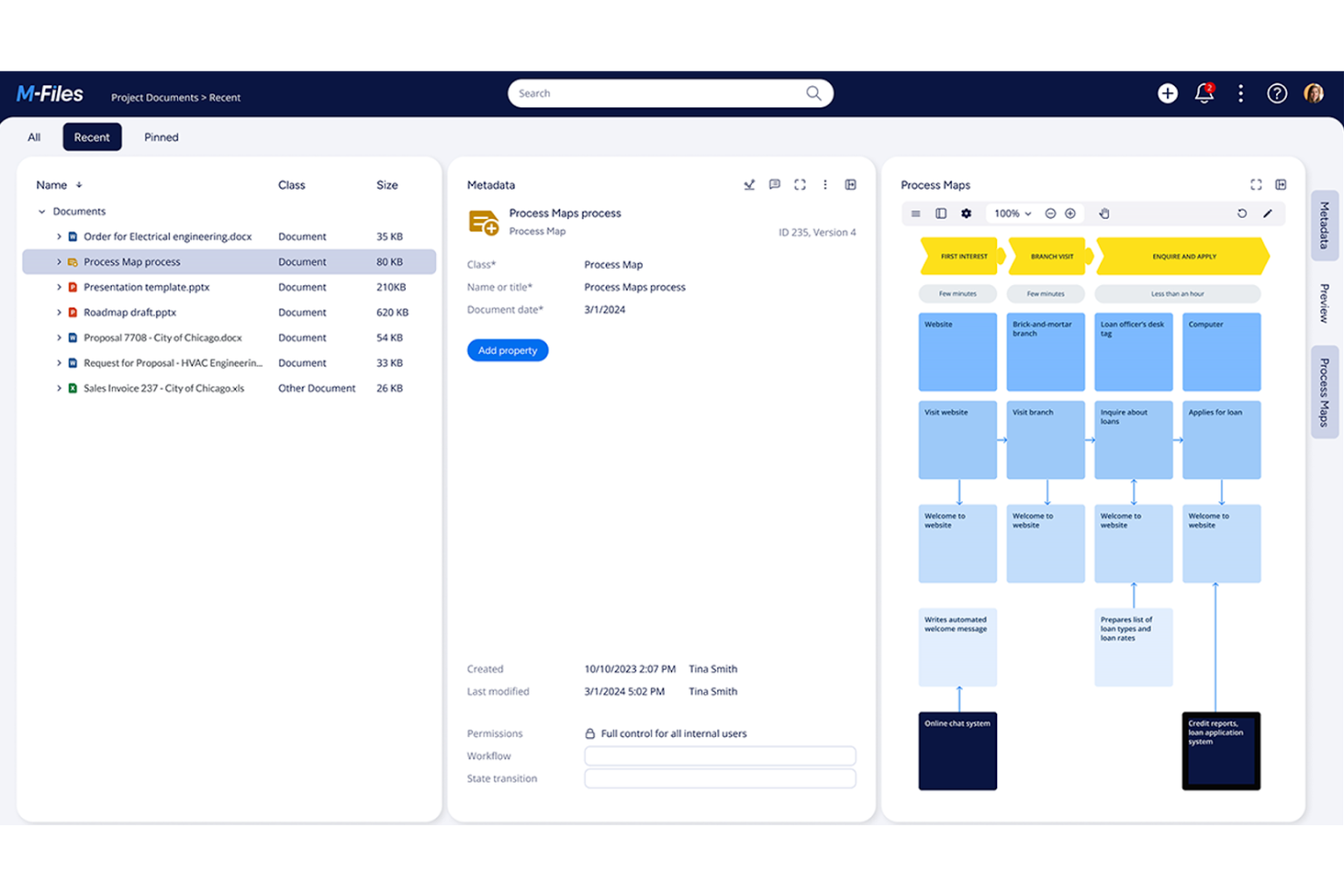This screenshot has height=896, width=1344.
Task: Click Process Maps panel dock layout icon
Action: pos(1281,184)
